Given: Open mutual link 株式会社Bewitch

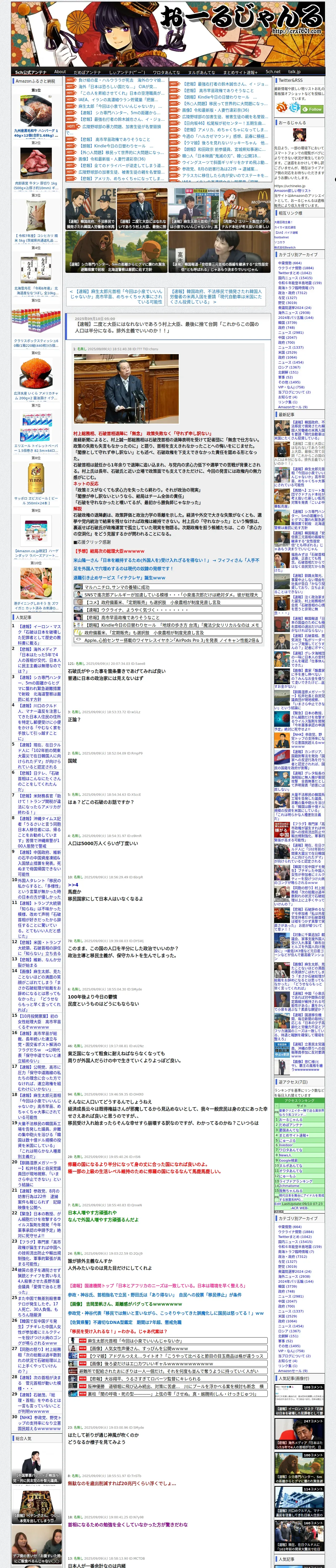Looking at the screenshot, I should 285,248.
